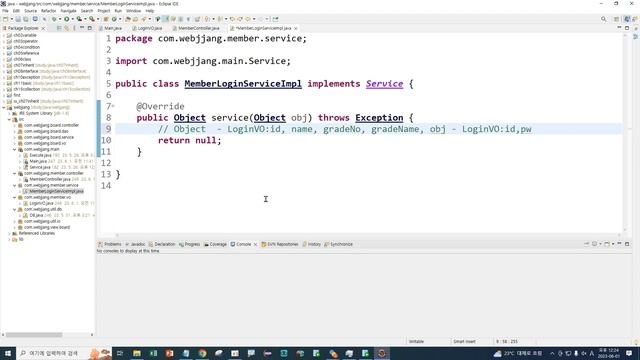
Task: Collapse the com.webjjang.main package
Action: pos(15,149)
